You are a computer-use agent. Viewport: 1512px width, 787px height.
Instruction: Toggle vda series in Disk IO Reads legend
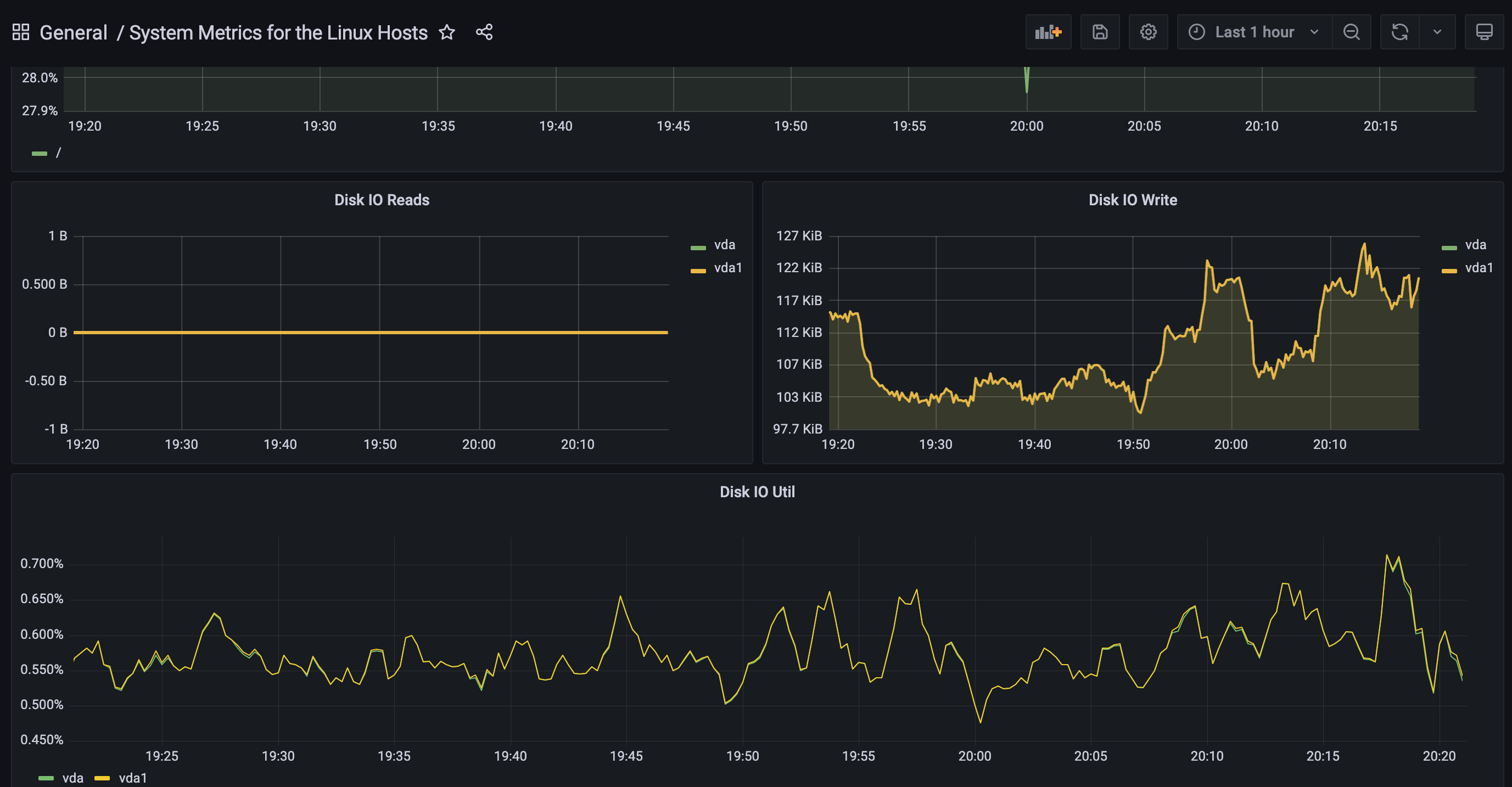coord(724,245)
